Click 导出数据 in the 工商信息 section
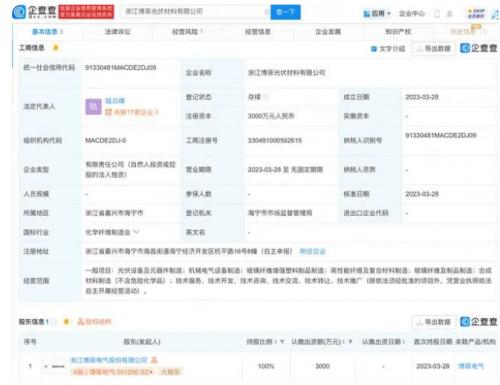Image resolution: width=500 pixels, height=385 pixels. tap(433, 49)
